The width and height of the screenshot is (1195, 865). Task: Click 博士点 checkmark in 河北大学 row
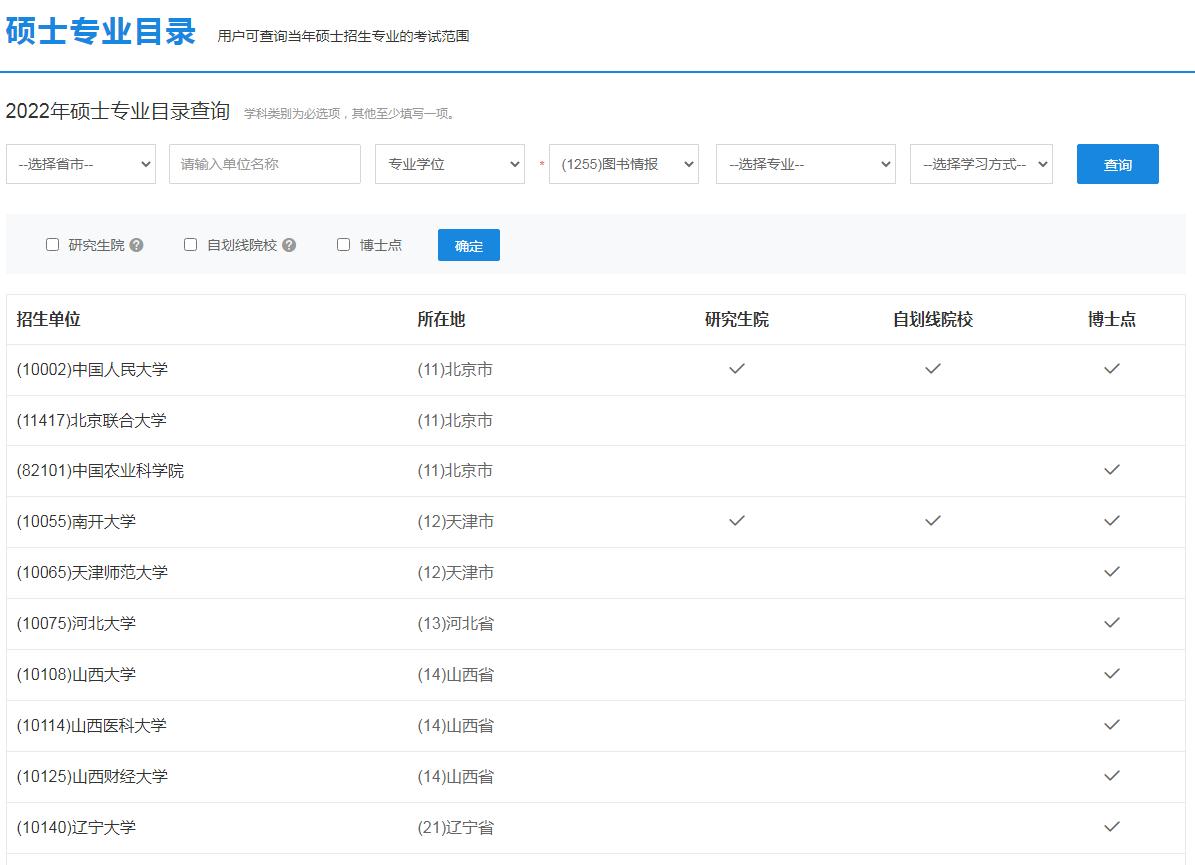[1112, 623]
